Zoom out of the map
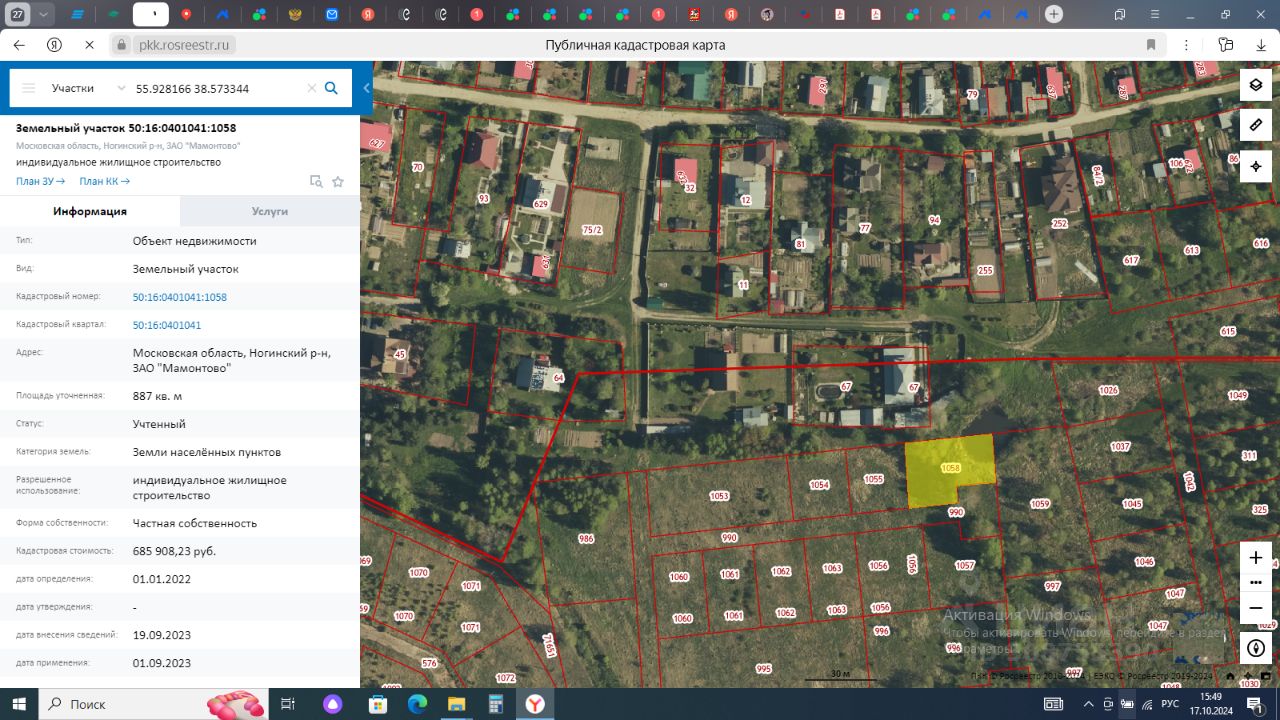Screen dimensions: 1280x720 [x=1256, y=608]
